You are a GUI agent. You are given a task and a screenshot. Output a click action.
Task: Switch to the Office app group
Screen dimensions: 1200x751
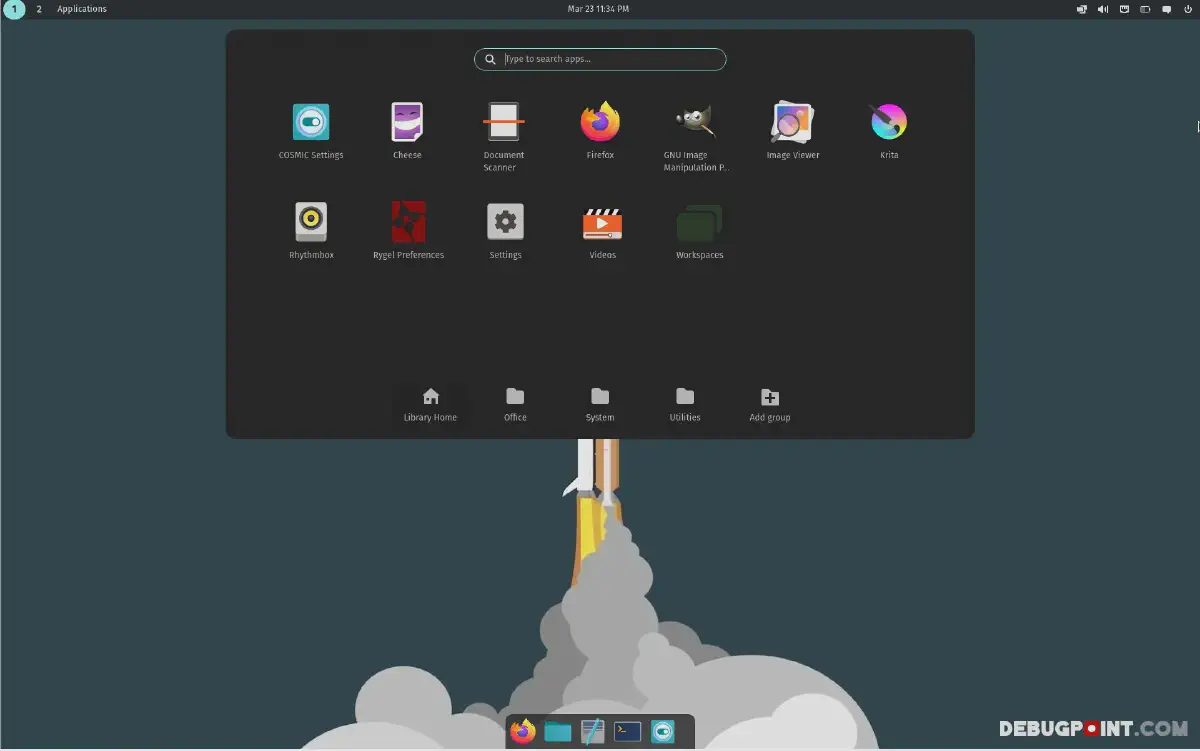pos(514,403)
